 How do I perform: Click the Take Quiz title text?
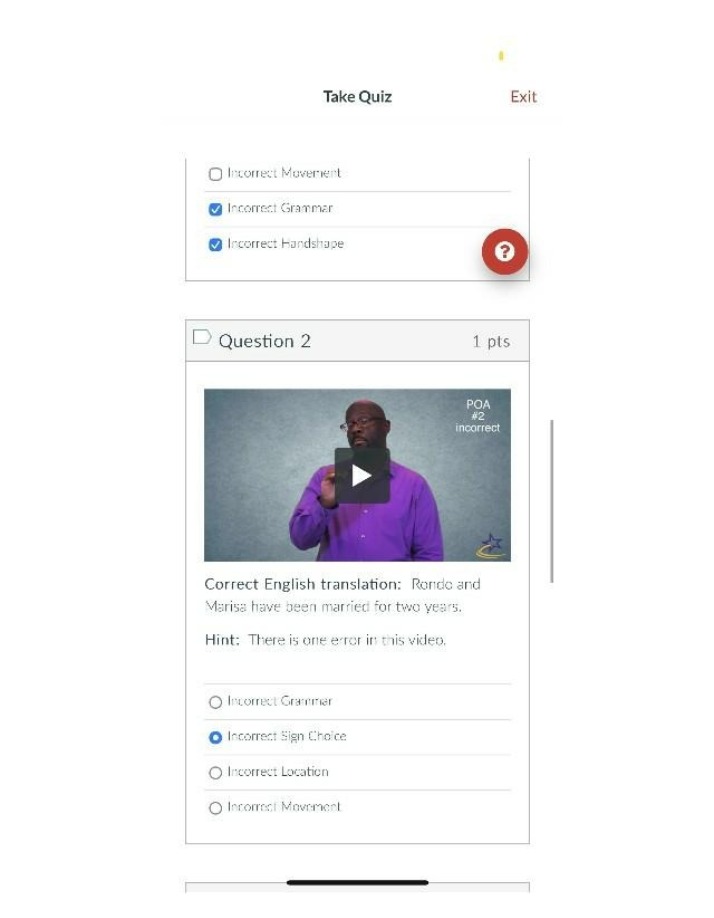pos(358,97)
